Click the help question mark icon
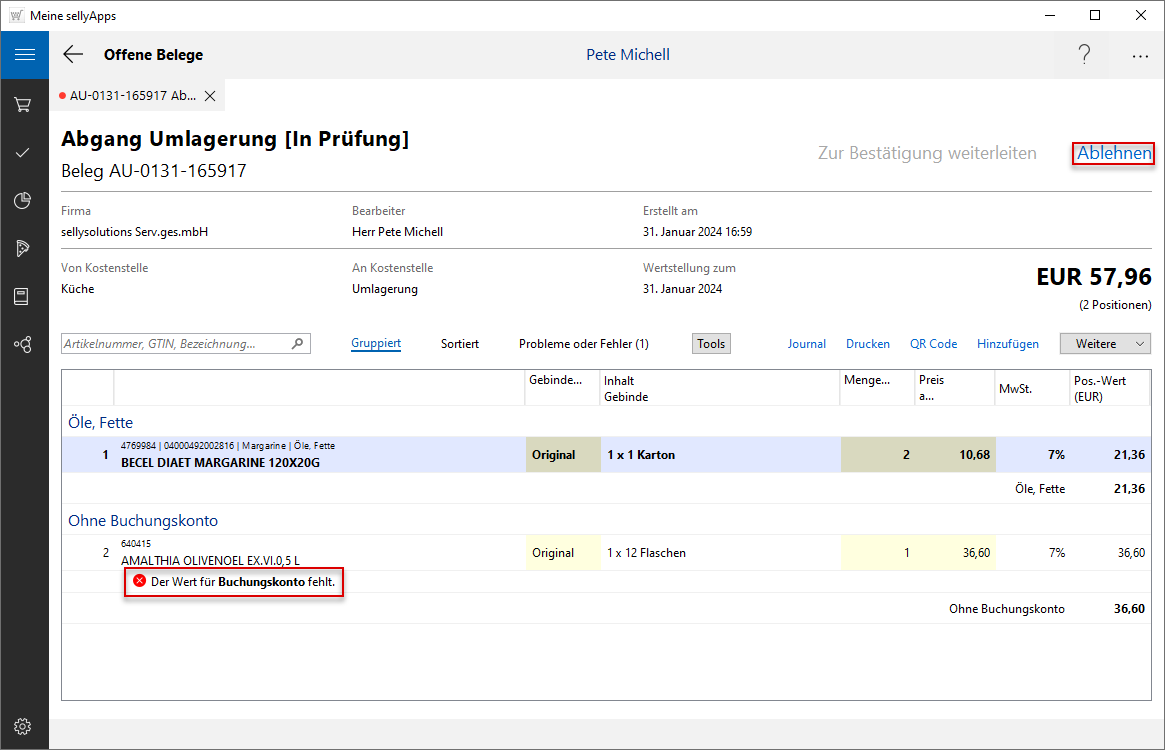1165x750 pixels. click(1084, 55)
